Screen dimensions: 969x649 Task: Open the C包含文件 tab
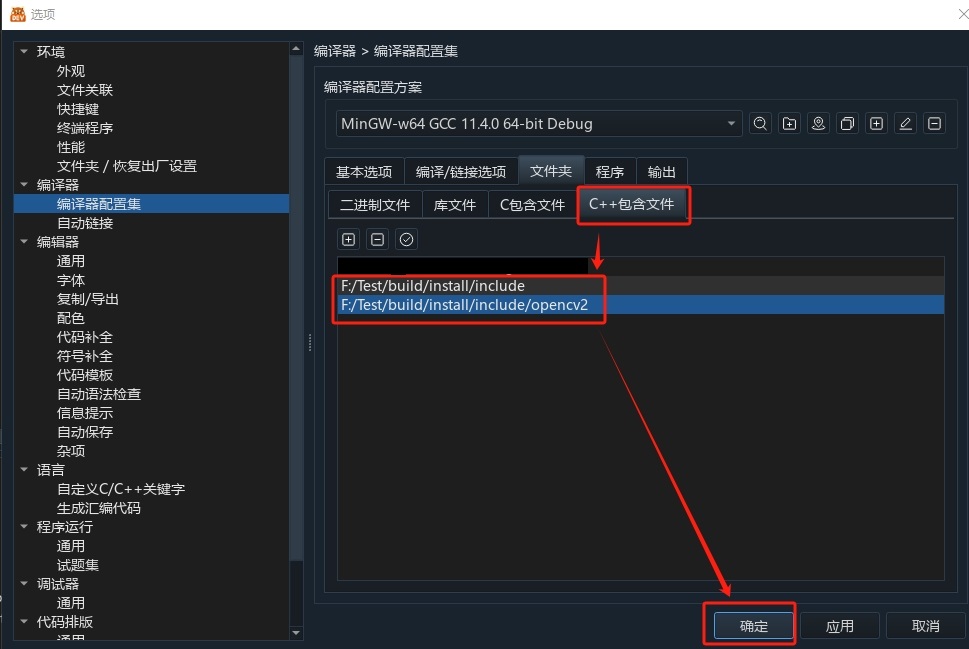[x=531, y=205]
